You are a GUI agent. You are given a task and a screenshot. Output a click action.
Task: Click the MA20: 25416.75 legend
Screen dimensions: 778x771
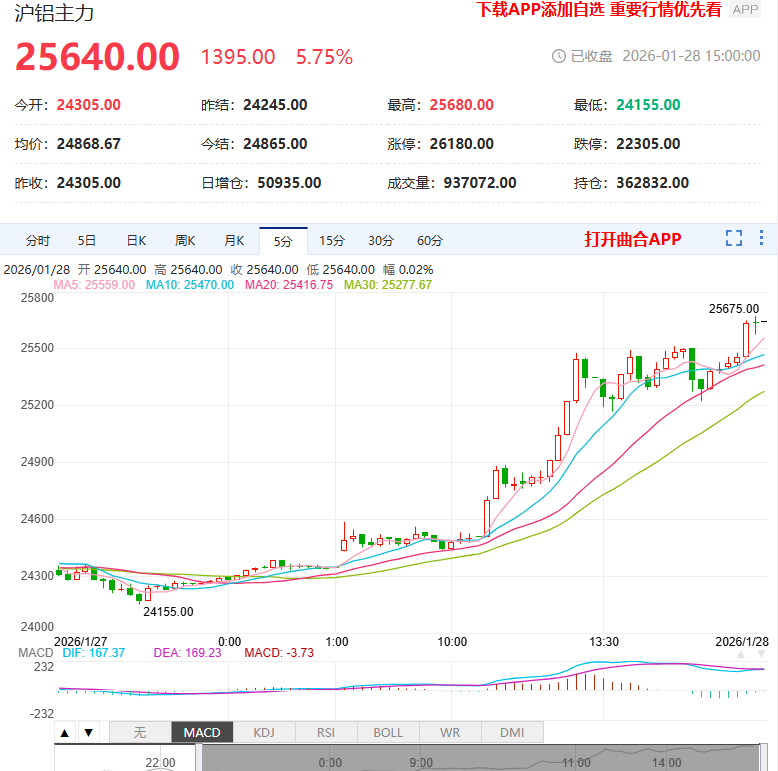pos(289,285)
